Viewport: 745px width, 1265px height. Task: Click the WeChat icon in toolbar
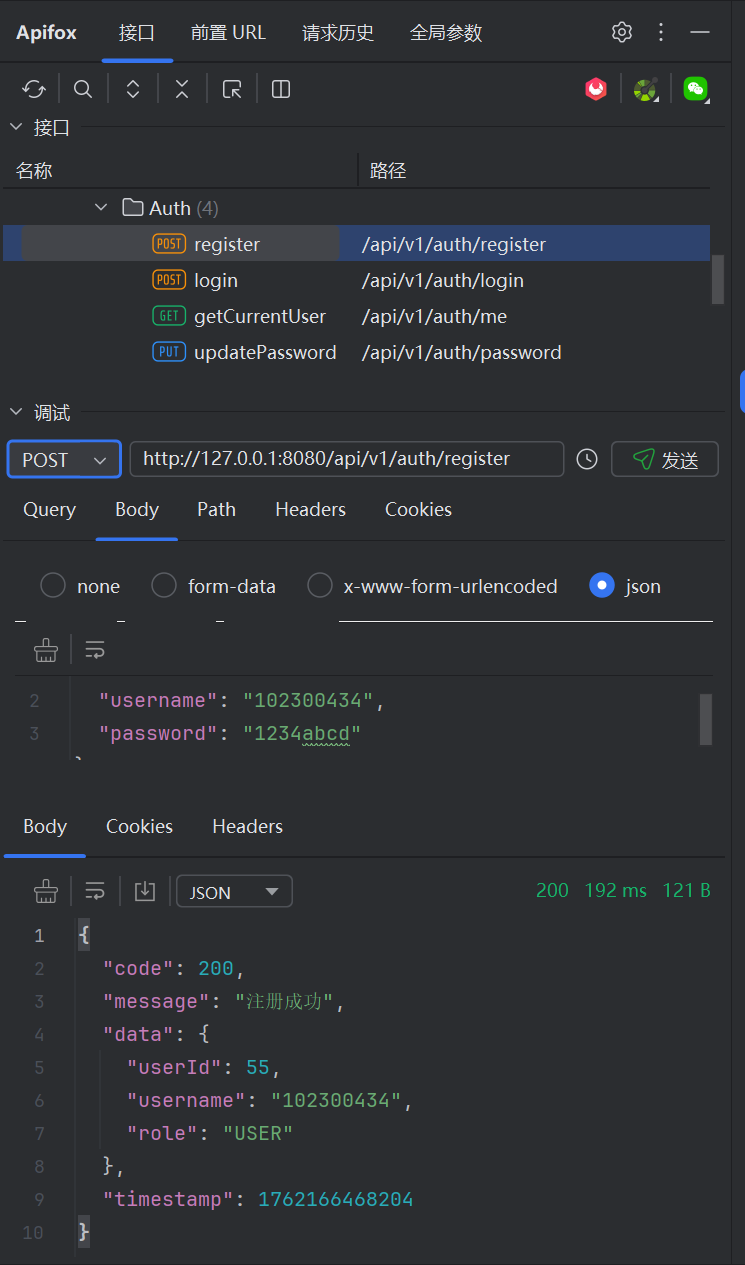point(696,89)
